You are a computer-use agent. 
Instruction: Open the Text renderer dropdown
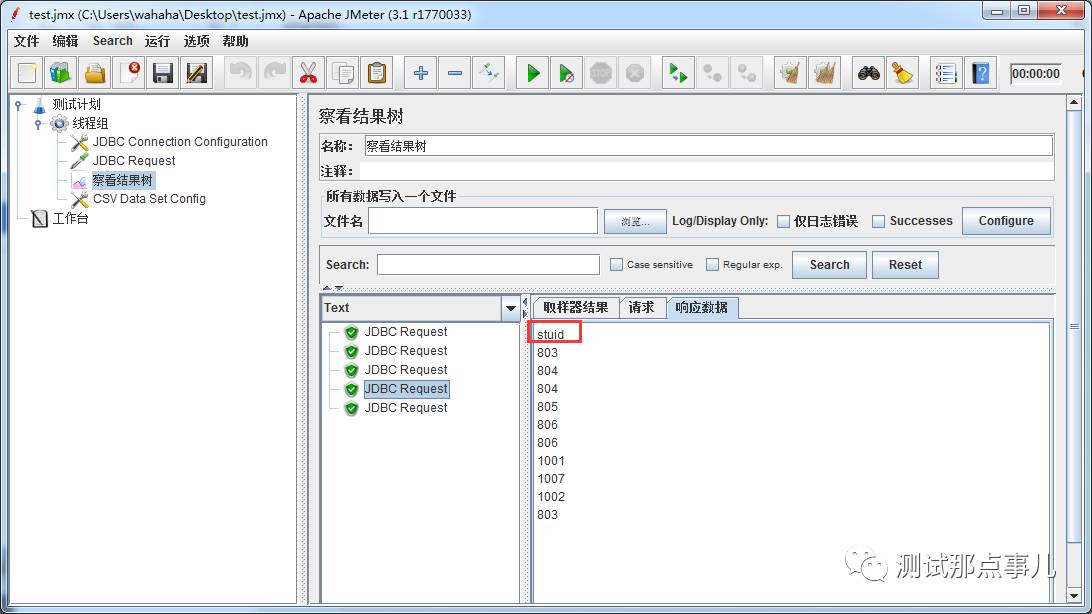(510, 308)
